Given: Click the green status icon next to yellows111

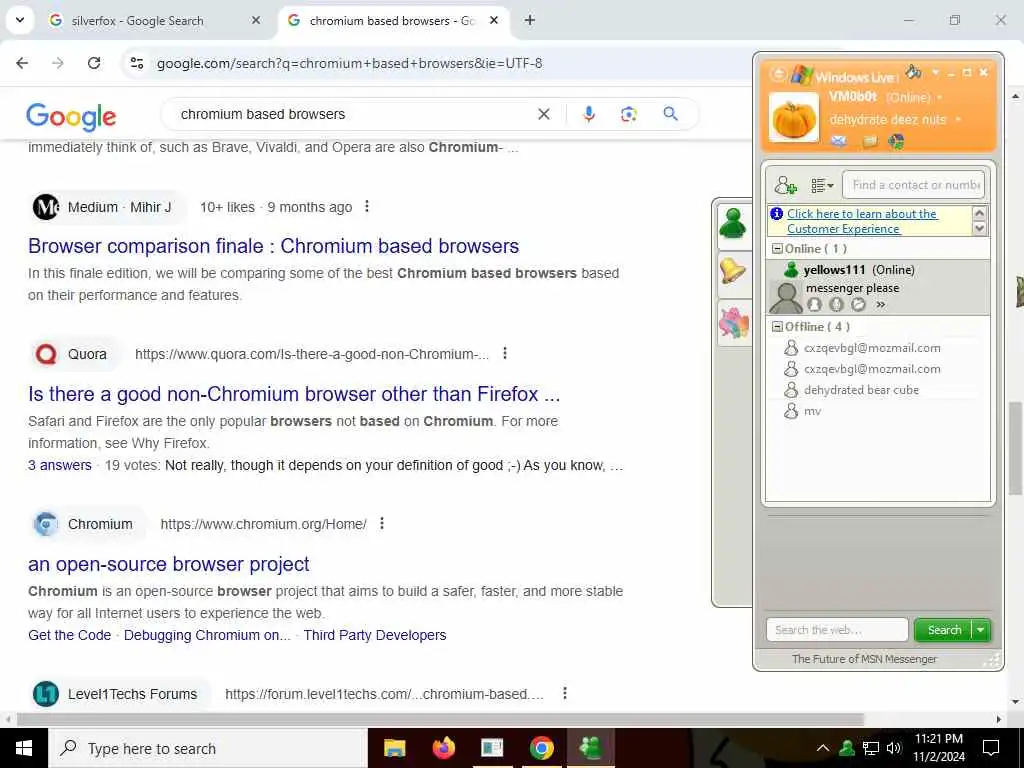Looking at the screenshot, I should pos(792,269).
